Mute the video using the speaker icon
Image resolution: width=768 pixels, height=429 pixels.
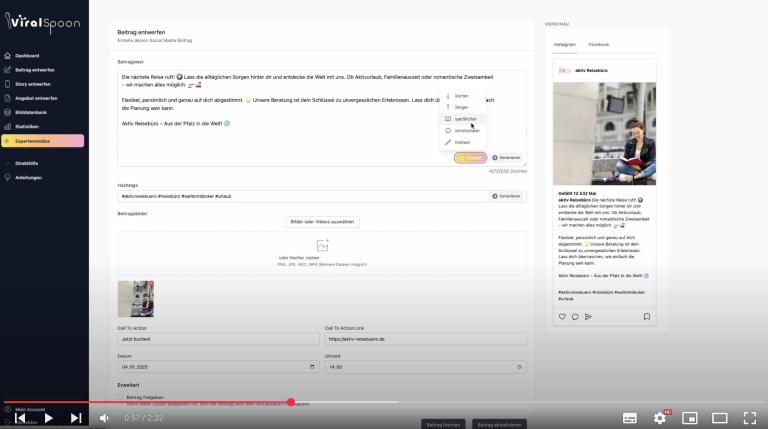pos(104,417)
